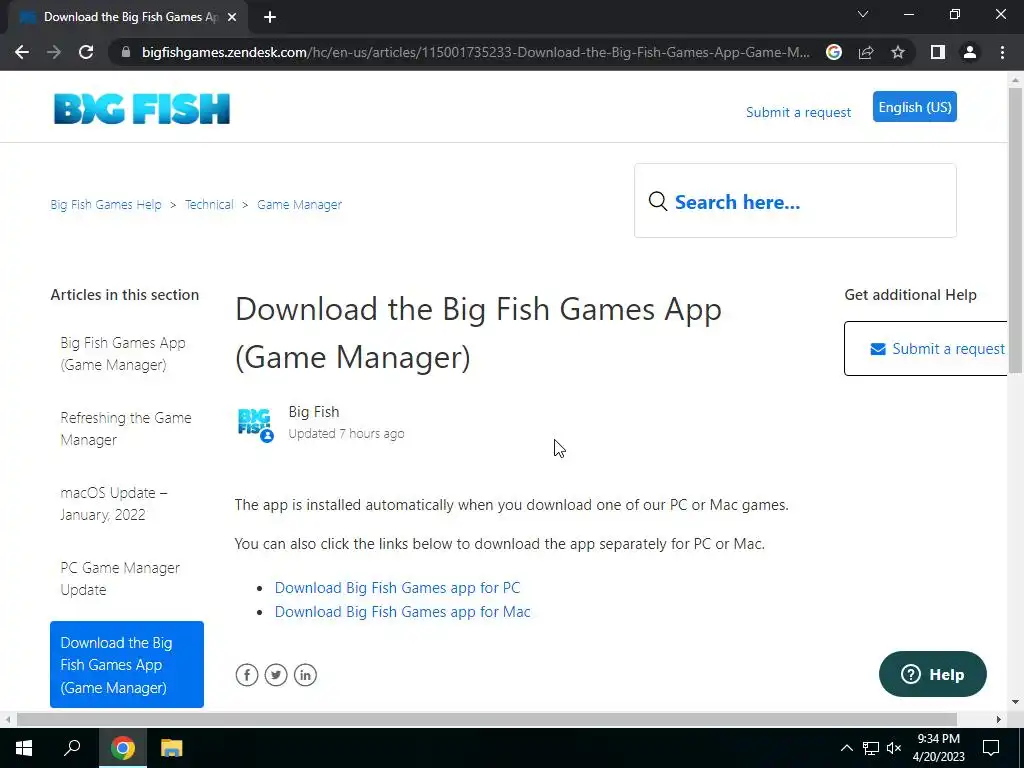The width and height of the screenshot is (1024, 768).
Task: Click the scroll down arrow
Action: [x=1015, y=702]
